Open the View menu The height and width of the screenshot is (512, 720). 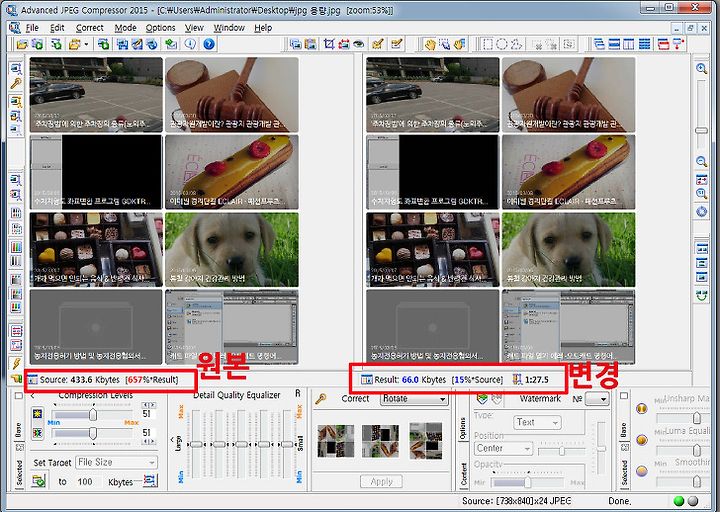194,28
